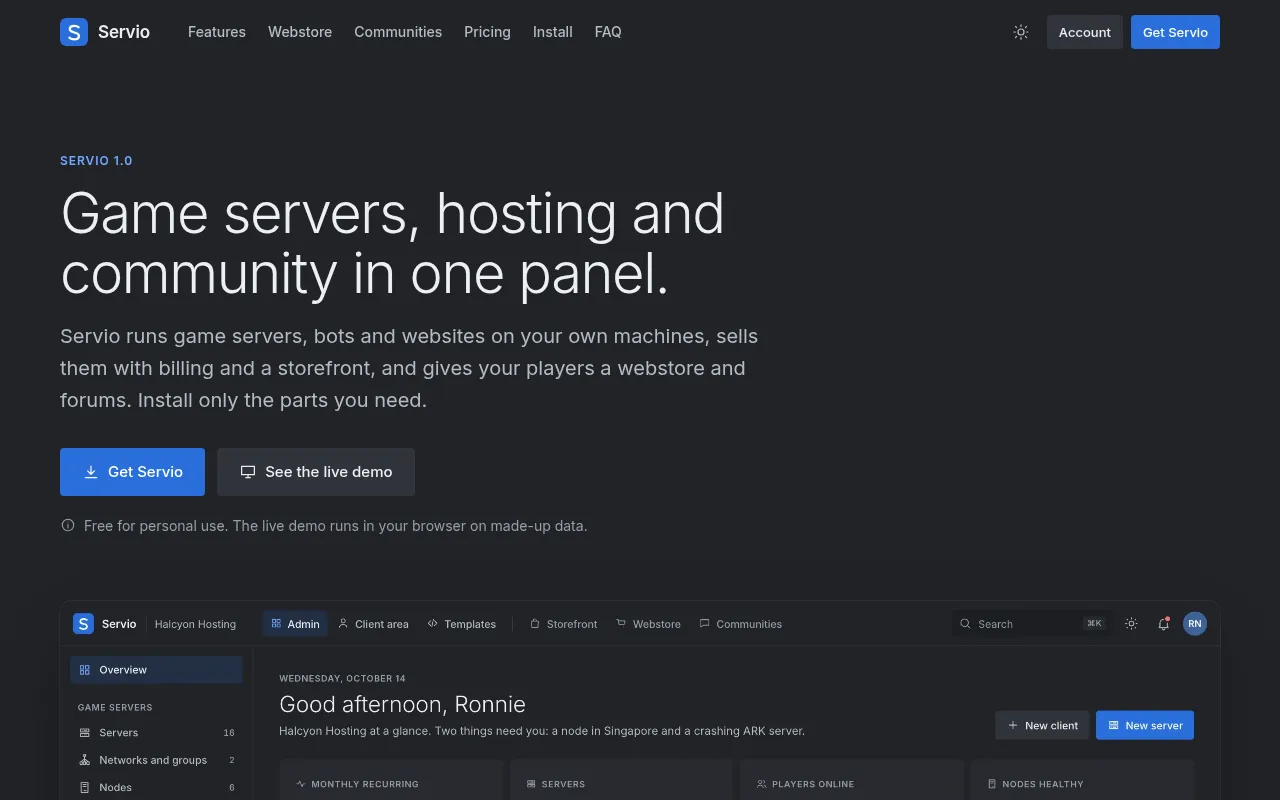Click the Good afternoon, Ronnie heading
Image resolution: width=1280 pixels, height=800 pixels.
402,704
